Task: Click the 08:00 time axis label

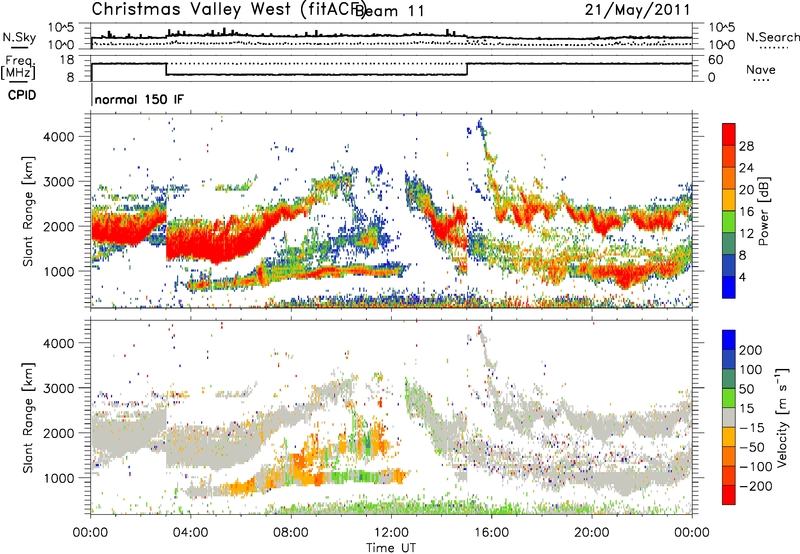Action: [291, 533]
